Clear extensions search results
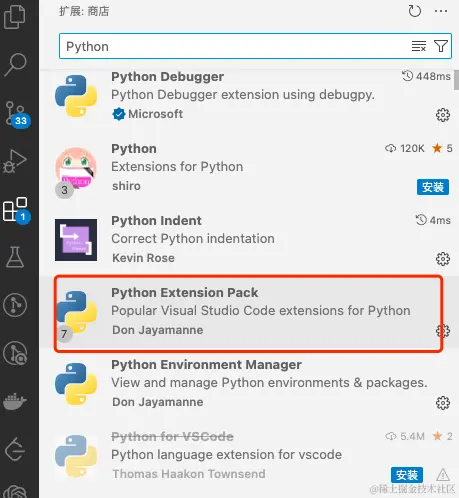The width and height of the screenshot is (459, 498). (x=419, y=46)
